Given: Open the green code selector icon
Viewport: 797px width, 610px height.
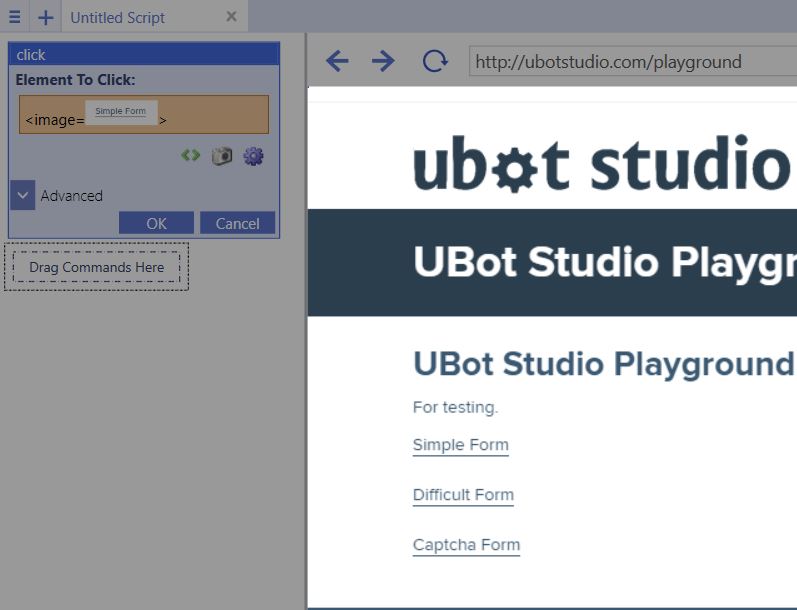Looking at the screenshot, I should point(191,155).
